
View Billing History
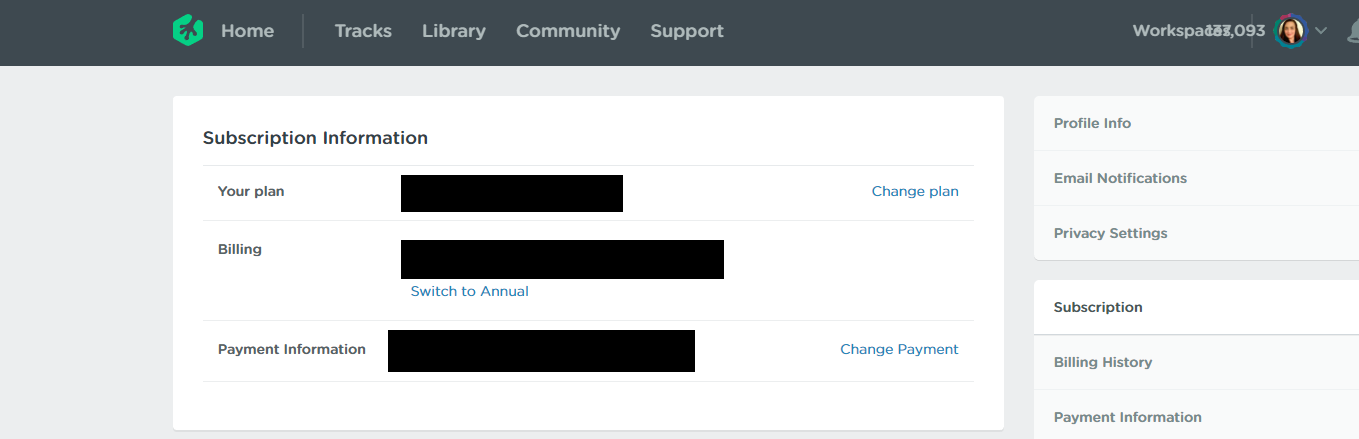point(1103,362)
